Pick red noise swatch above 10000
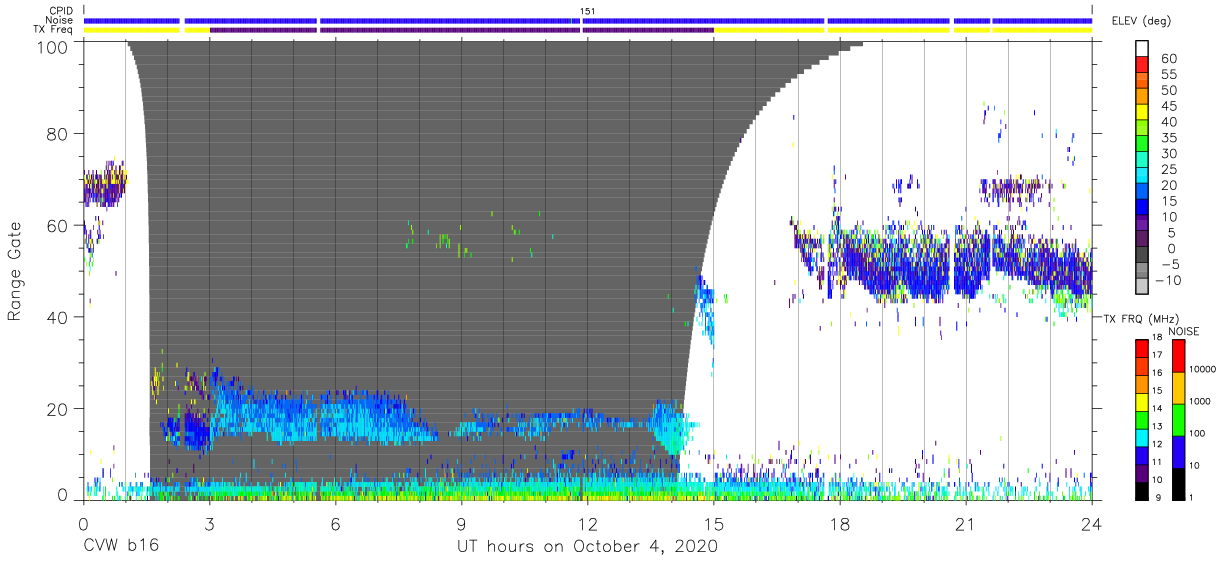1228x567 pixels. point(1178,356)
